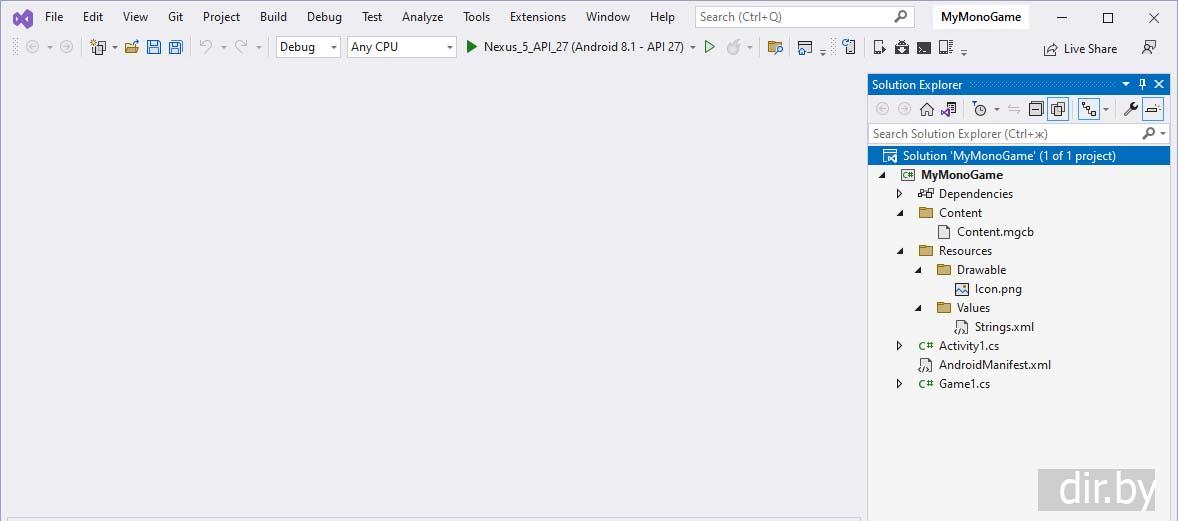Click the Save icon in toolbar
The image size is (1178, 521).
tap(154, 47)
